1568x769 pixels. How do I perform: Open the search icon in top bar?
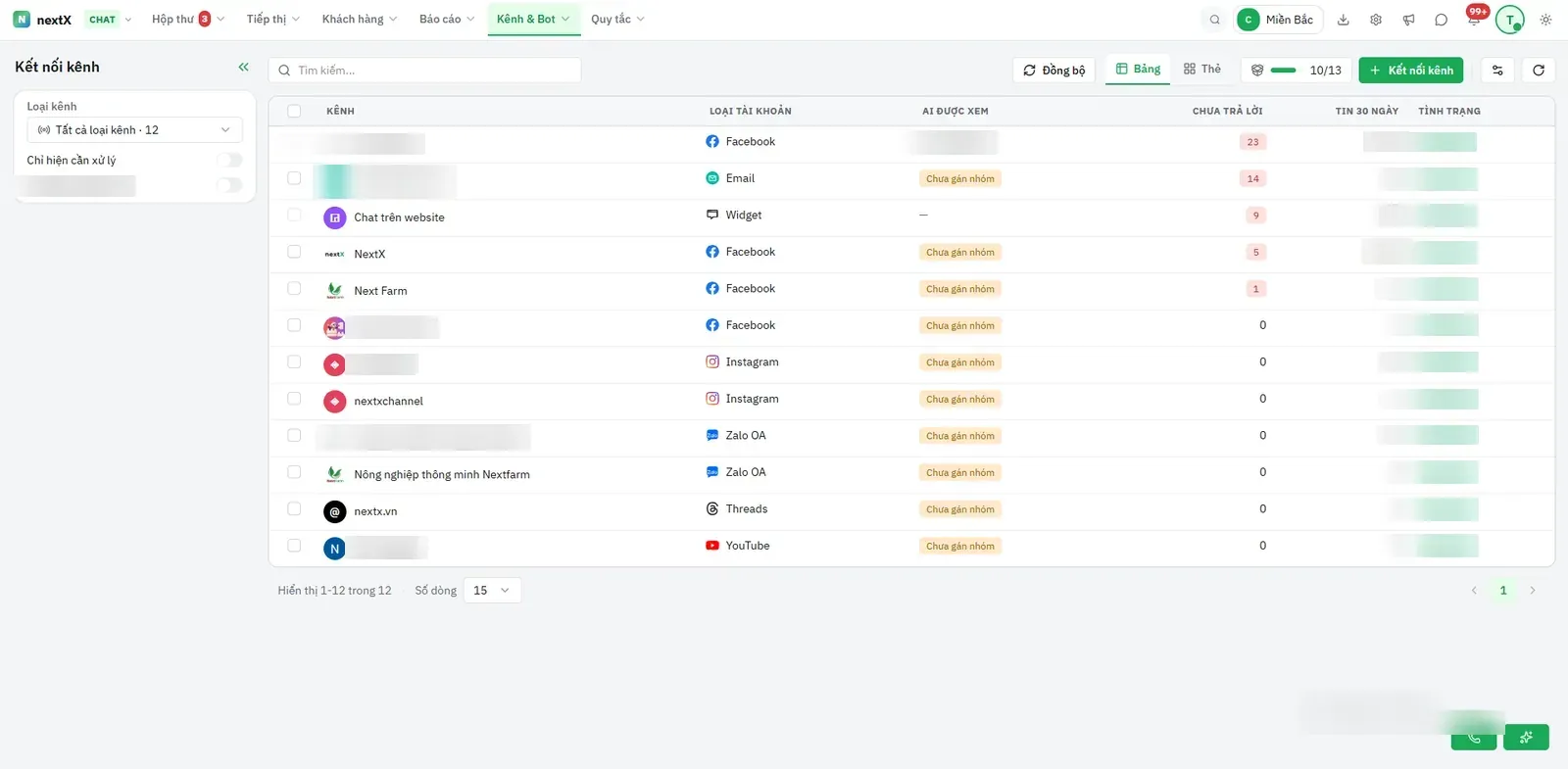(1214, 20)
